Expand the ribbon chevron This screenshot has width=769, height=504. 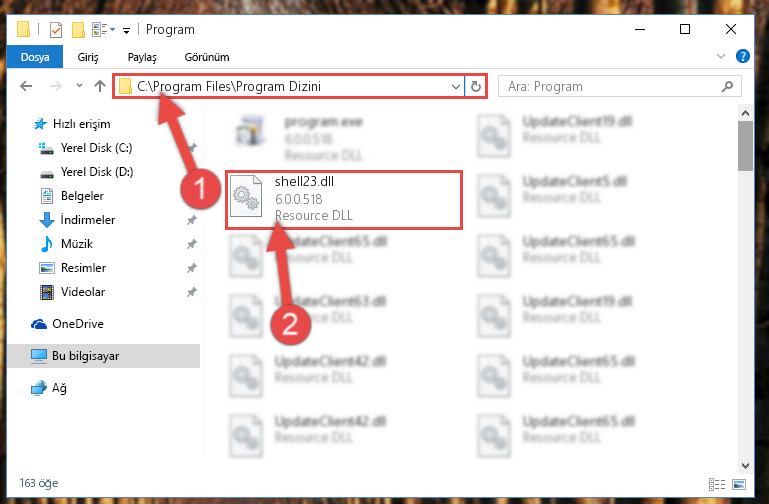721,56
